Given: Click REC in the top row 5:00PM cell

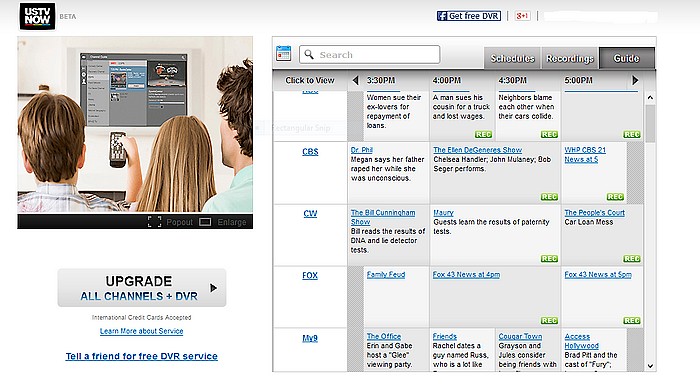Looking at the screenshot, I should (632, 134).
